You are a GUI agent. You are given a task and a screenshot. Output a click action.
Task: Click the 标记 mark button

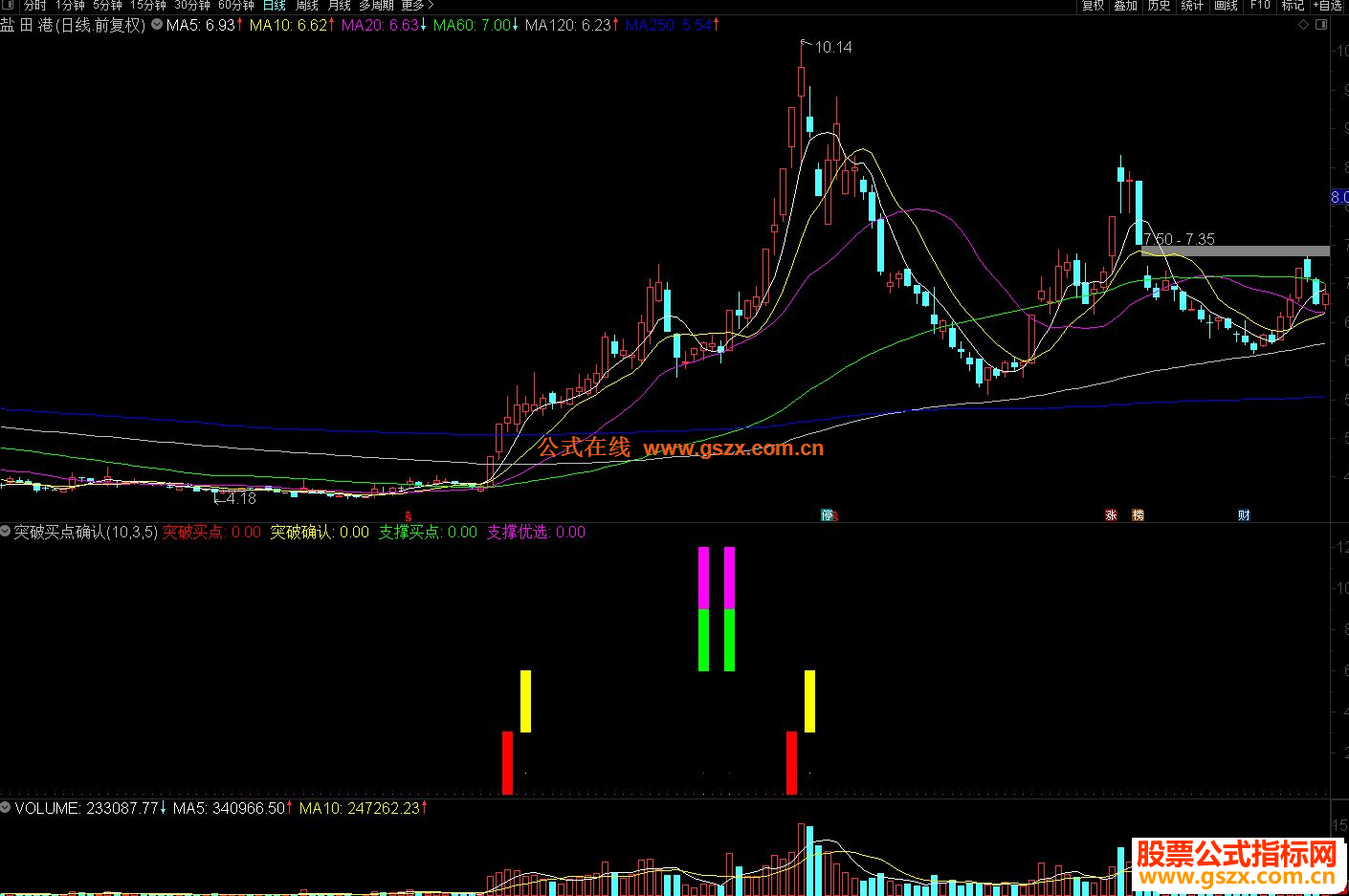1293,6
